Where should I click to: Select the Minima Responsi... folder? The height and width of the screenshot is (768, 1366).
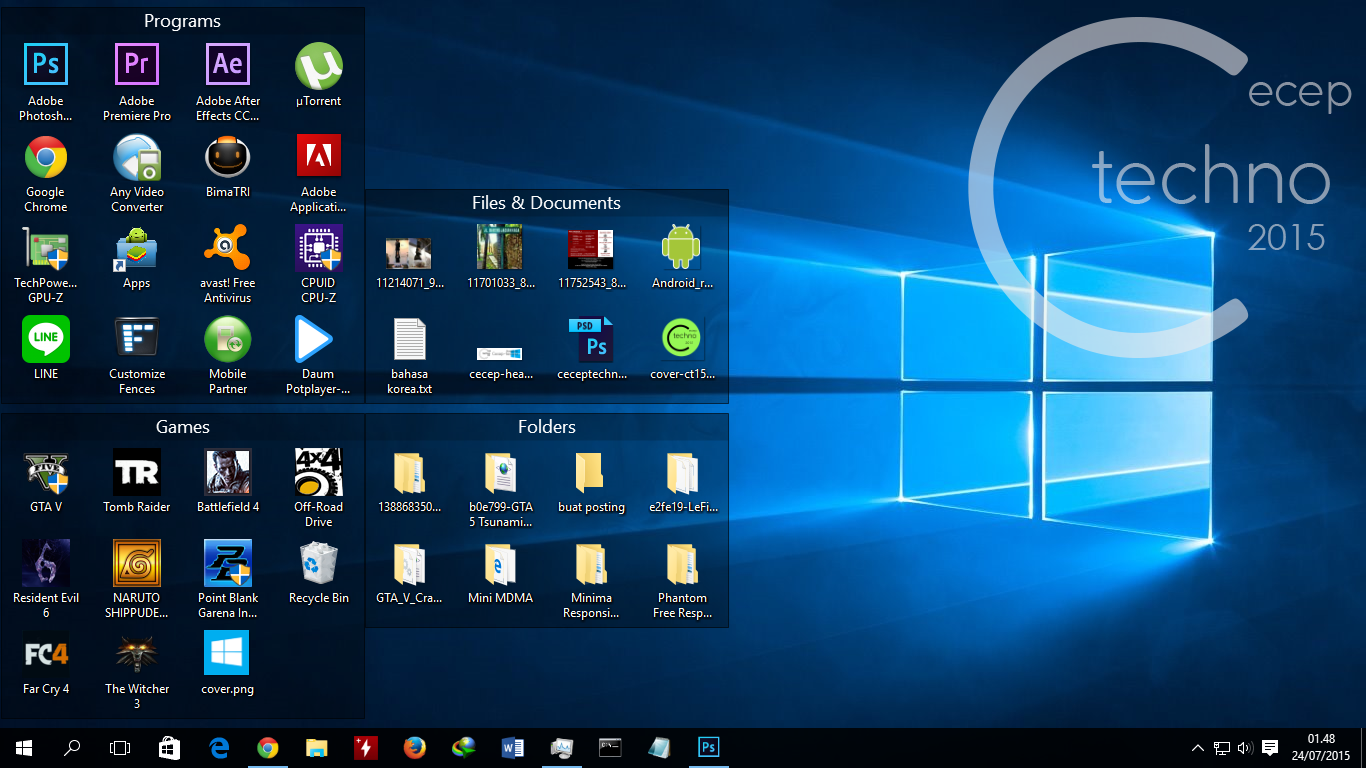click(591, 563)
